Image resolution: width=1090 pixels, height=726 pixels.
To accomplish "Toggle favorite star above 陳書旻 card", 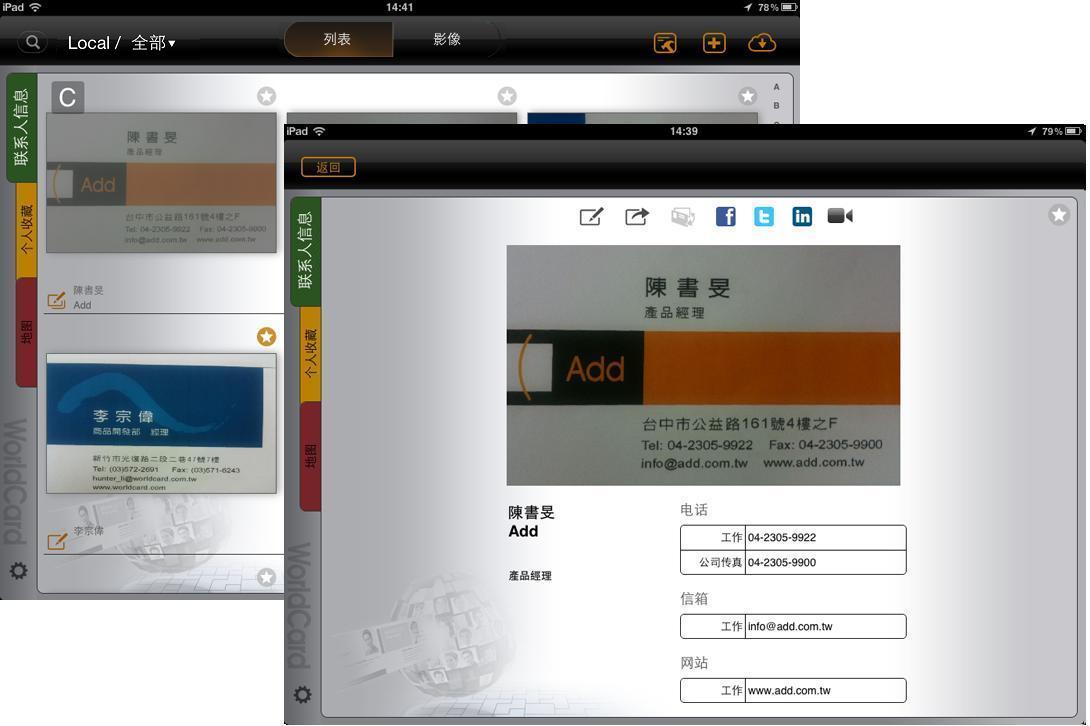I will [266, 96].
